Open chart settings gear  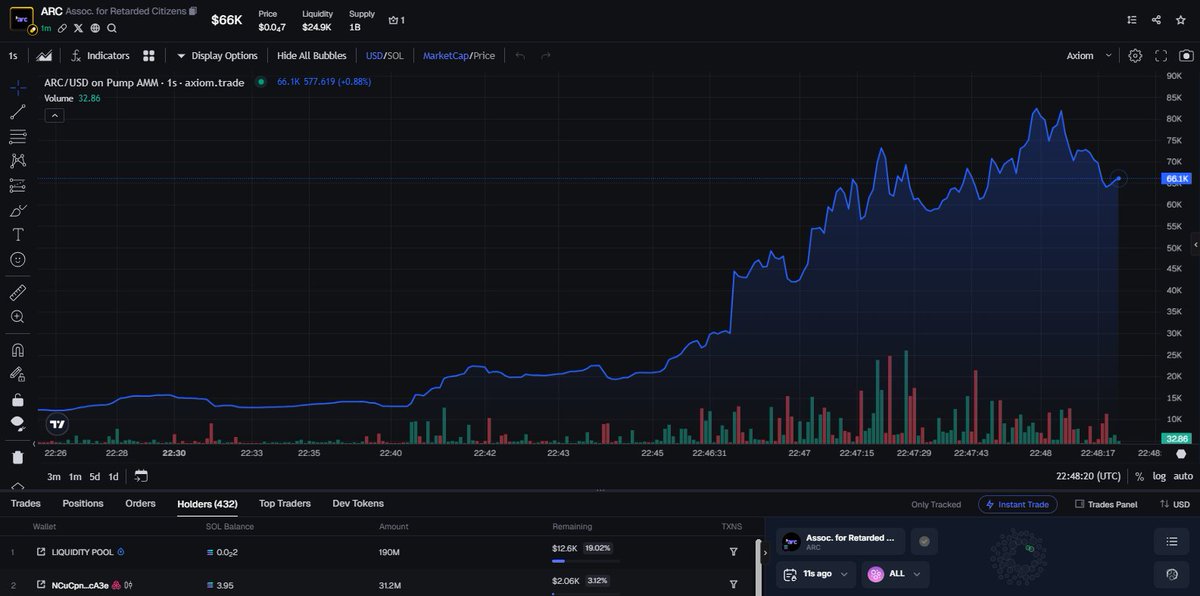tap(1135, 56)
